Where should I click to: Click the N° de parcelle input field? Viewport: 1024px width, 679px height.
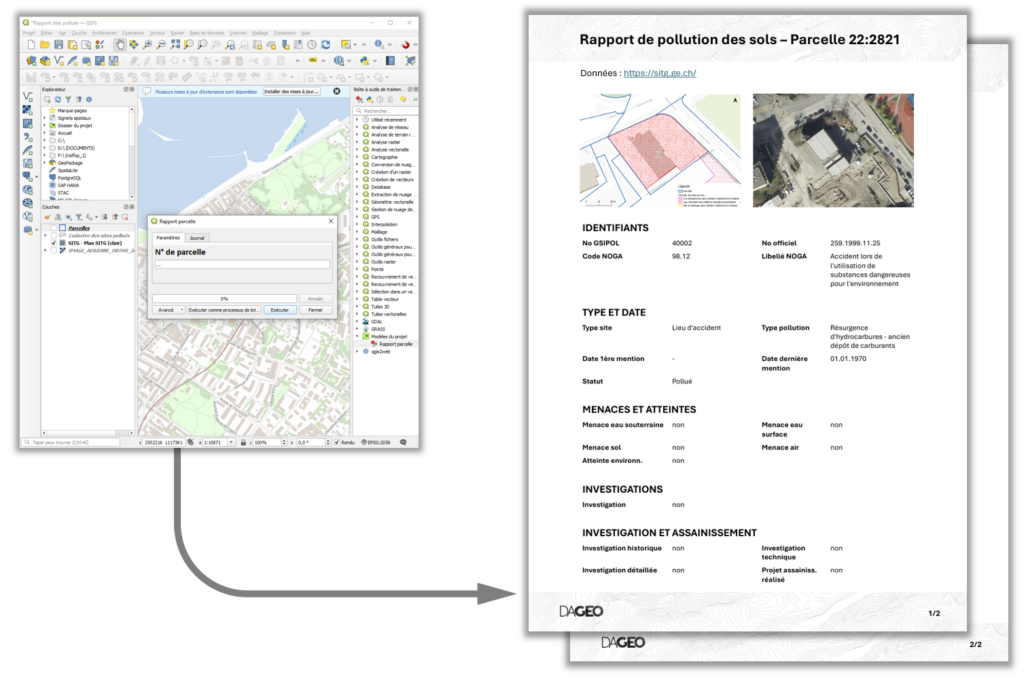241,264
